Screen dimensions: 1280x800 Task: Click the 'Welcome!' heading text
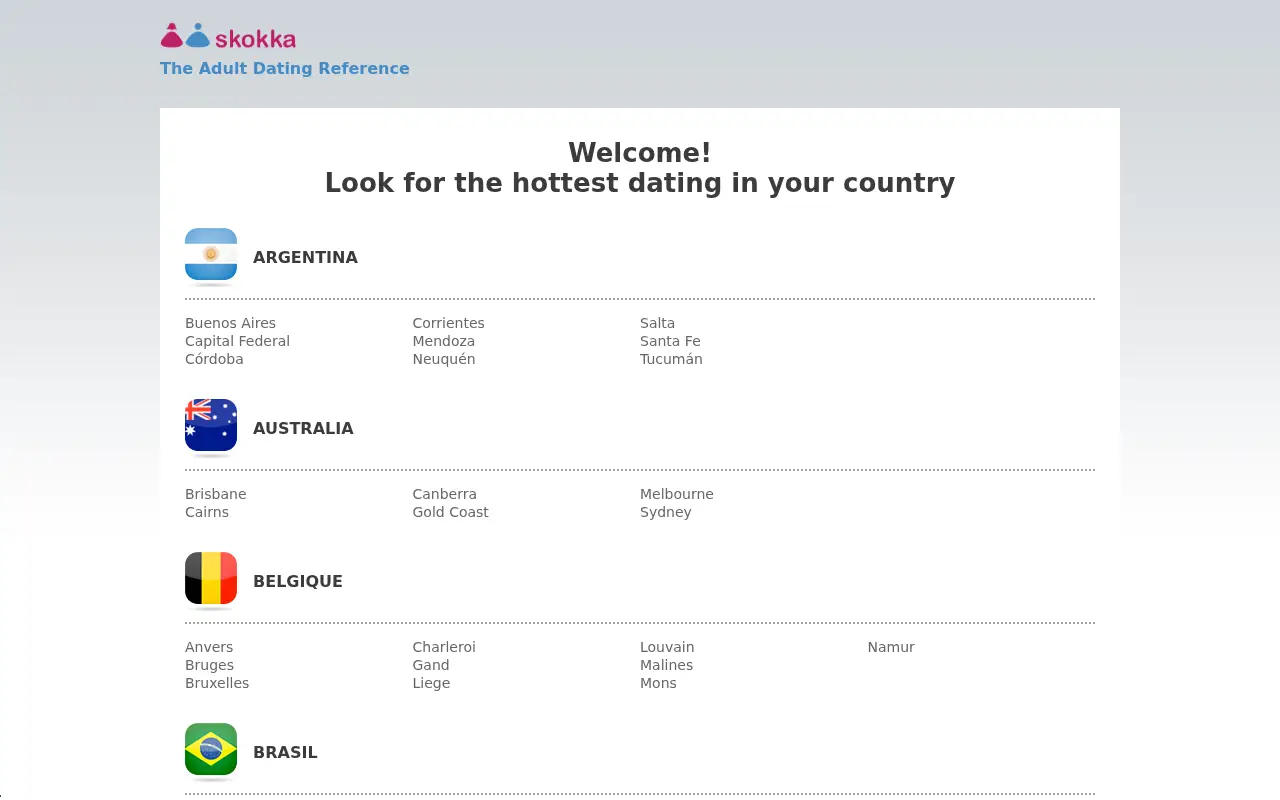pyautogui.click(x=640, y=153)
